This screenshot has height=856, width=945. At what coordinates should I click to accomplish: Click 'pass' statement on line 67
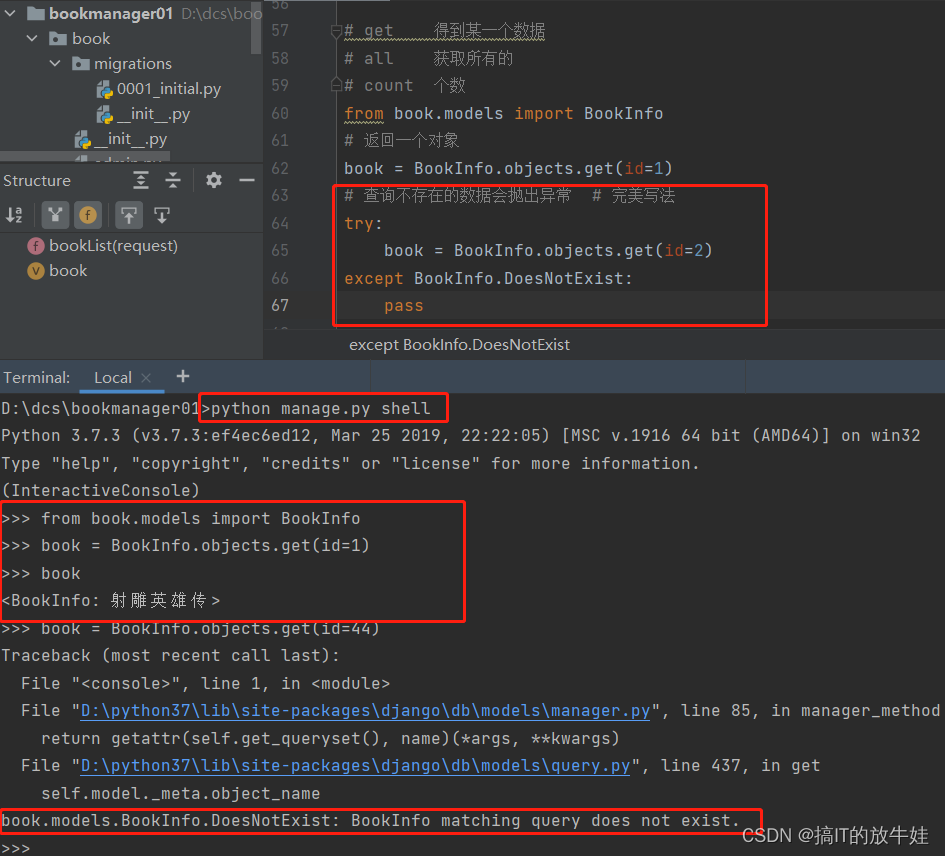pos(404,306)
